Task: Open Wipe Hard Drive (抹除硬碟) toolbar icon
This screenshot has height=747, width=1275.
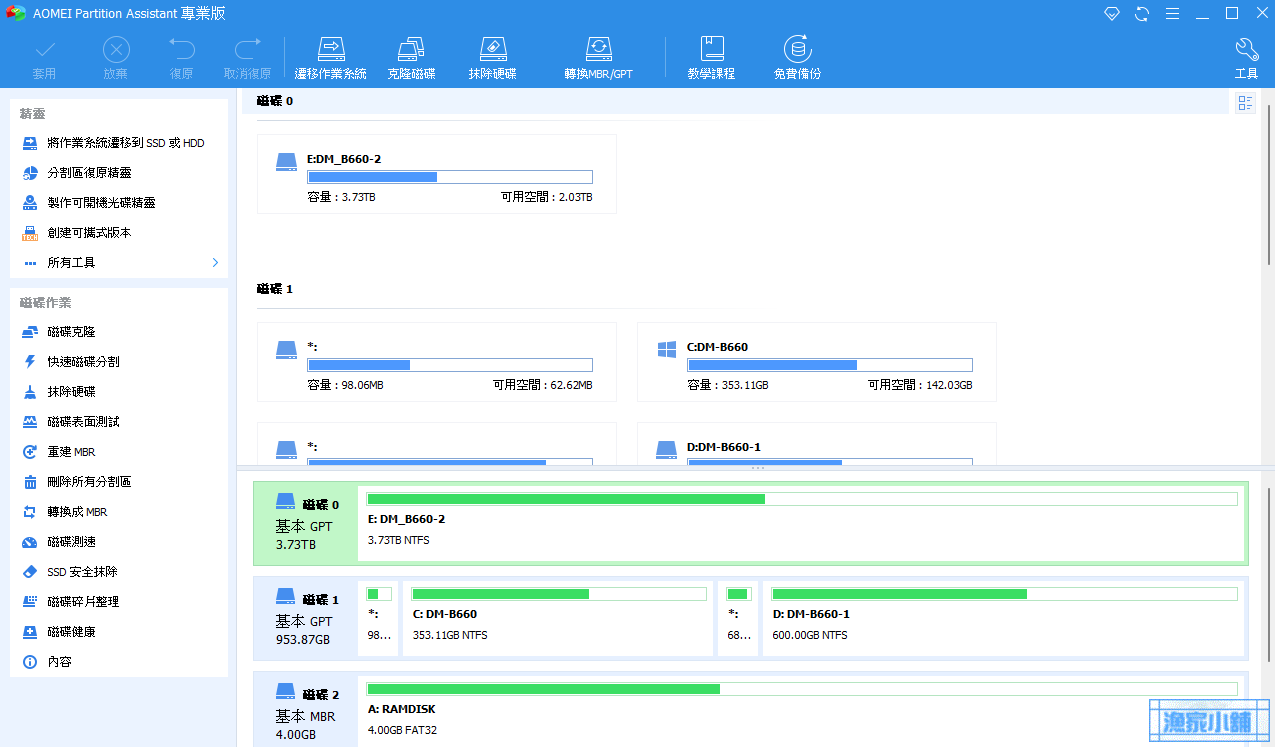Action: tap(493, 58)
